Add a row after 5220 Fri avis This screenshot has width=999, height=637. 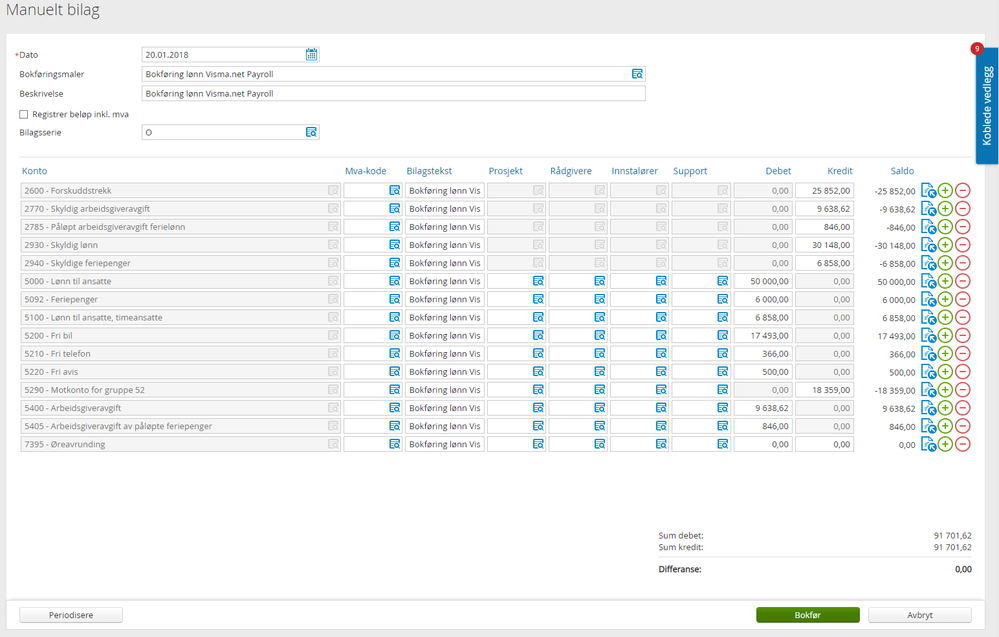(x=945, y=372)
